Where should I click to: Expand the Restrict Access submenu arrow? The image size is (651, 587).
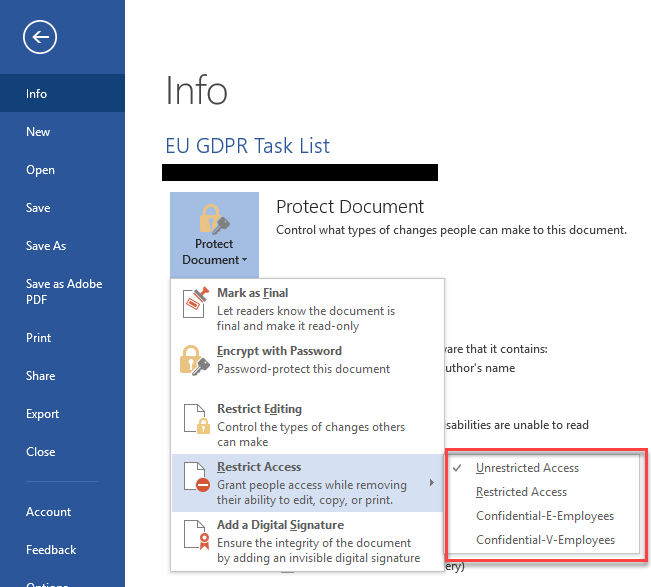point(432,482)
